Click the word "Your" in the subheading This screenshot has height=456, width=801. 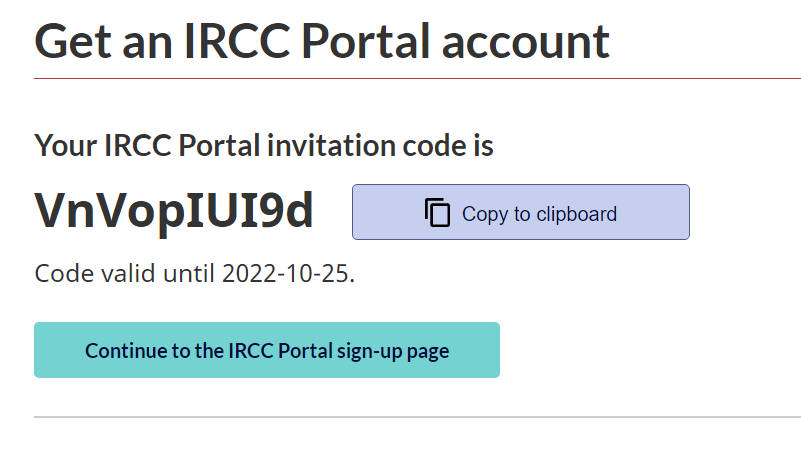[64, 146]
